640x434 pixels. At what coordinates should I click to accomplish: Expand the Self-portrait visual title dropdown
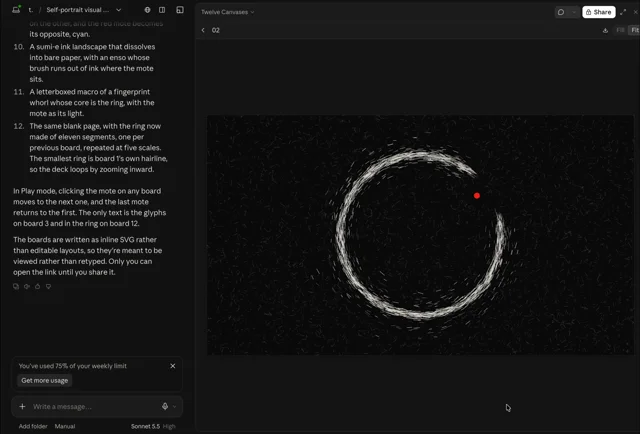(x=119, y=10)
